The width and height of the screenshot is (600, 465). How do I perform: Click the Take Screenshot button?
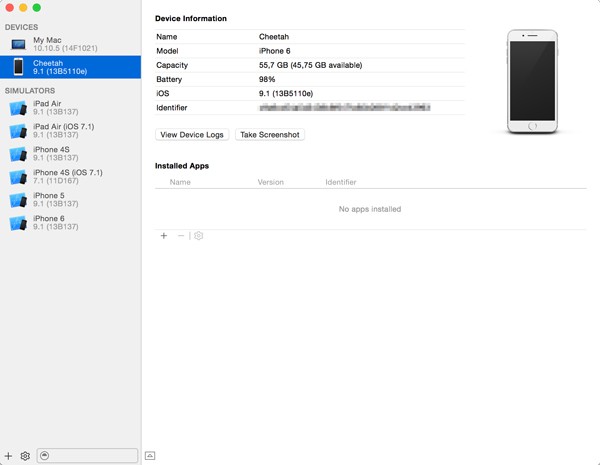[x=270, y=135]
